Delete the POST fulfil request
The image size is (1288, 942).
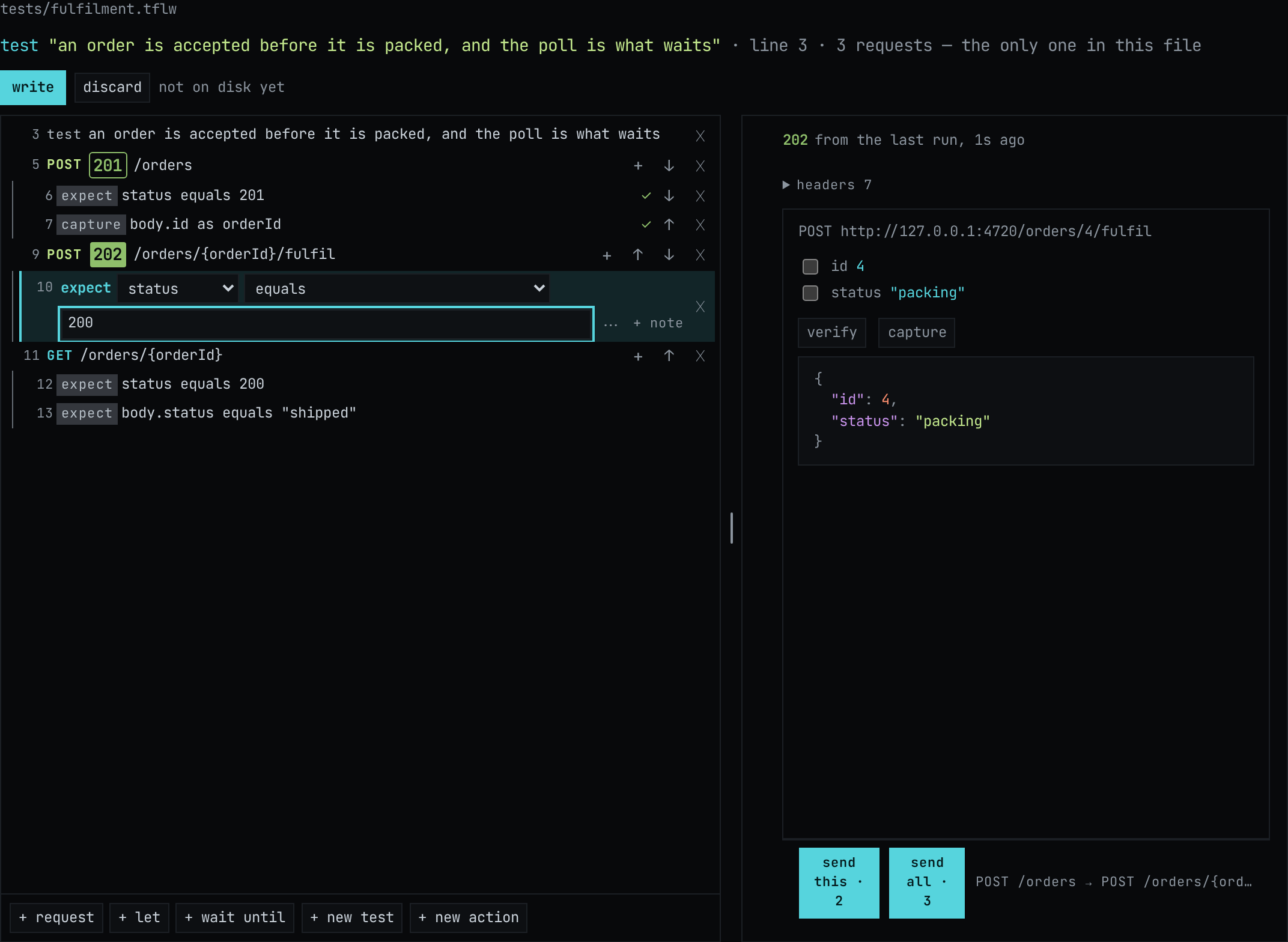(700, 255)
